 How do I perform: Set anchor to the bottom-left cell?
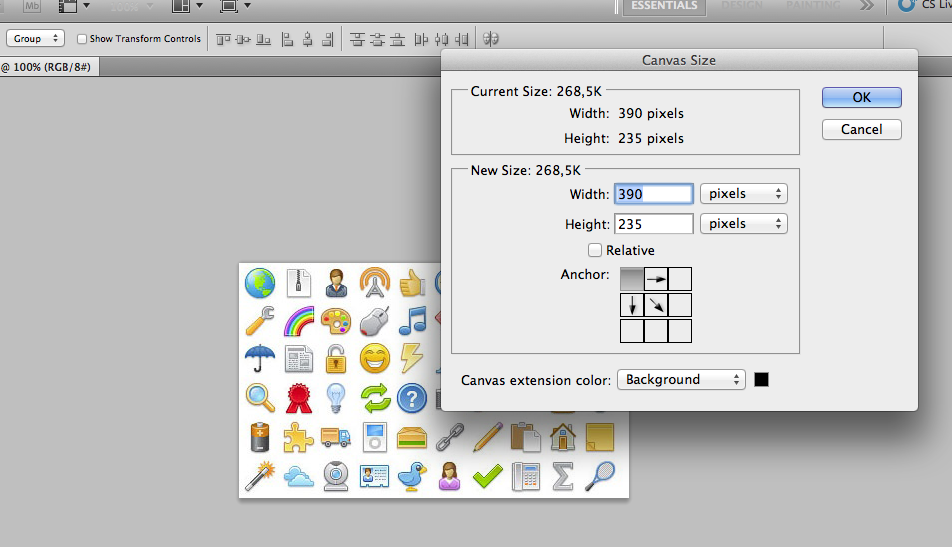[632, 330]
